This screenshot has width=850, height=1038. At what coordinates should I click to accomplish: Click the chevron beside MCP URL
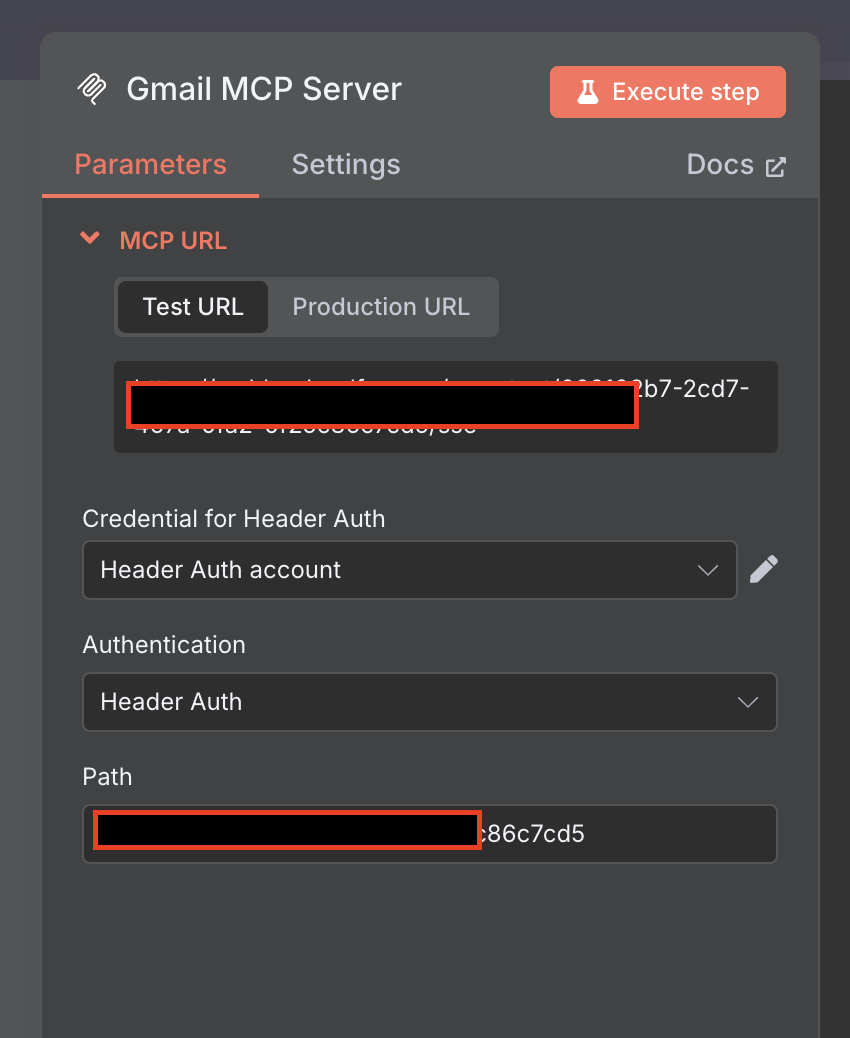(x=89, y=239)
